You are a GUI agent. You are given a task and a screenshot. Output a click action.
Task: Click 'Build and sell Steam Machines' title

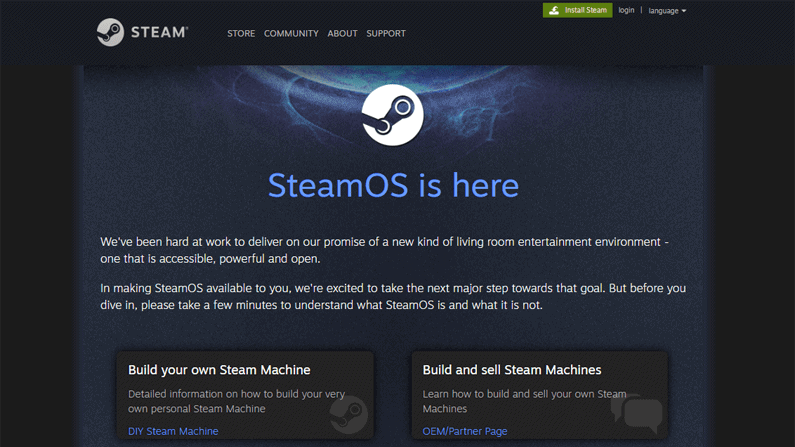pos(512,370)
